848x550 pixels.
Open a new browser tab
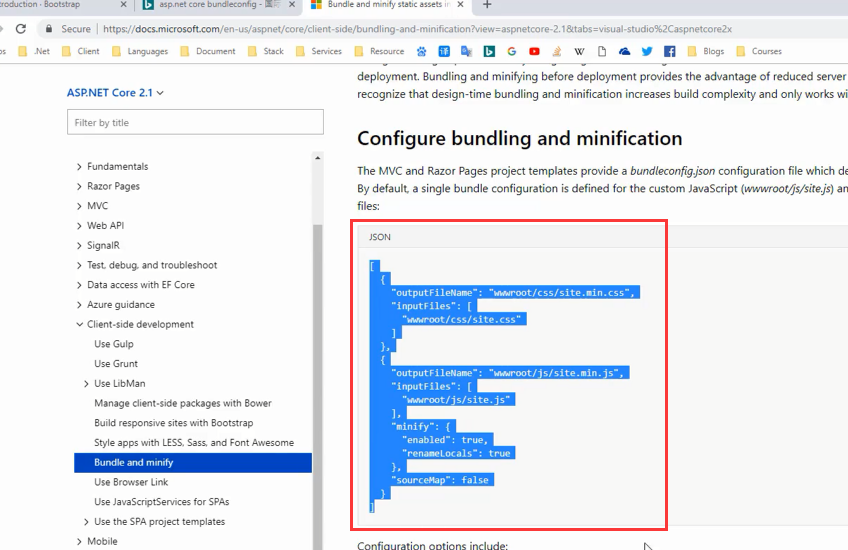[487, 5]
